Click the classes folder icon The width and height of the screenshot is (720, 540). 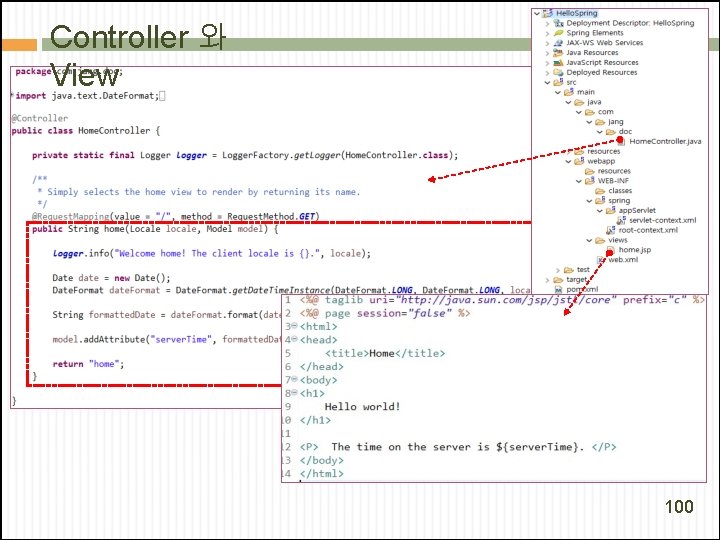pos(600,191)
